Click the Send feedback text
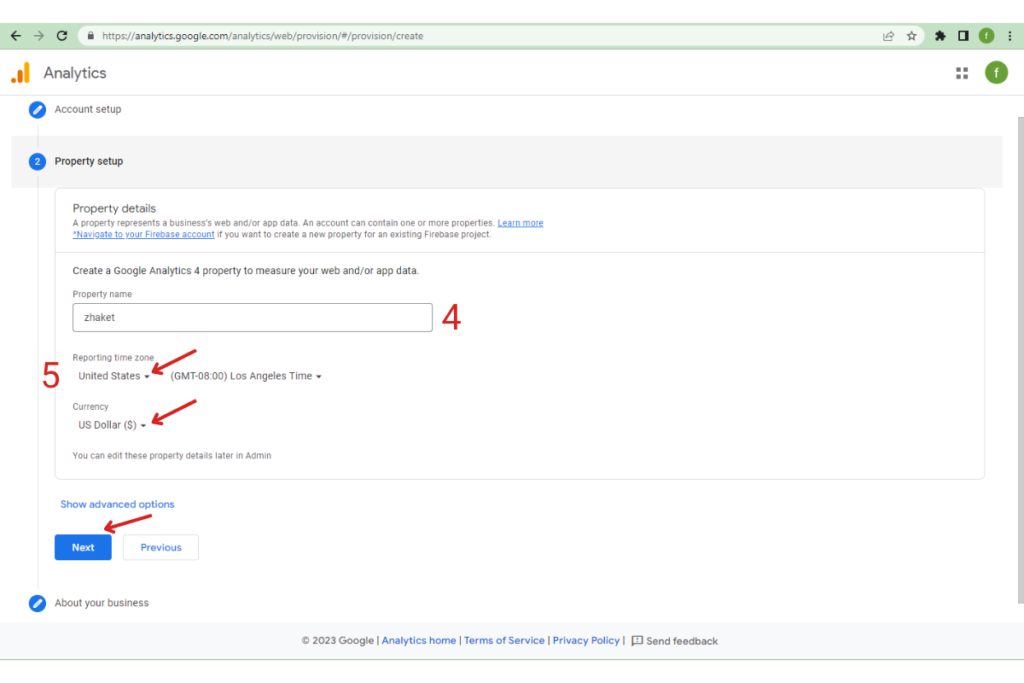1024x683 pixels. (682, 641)
